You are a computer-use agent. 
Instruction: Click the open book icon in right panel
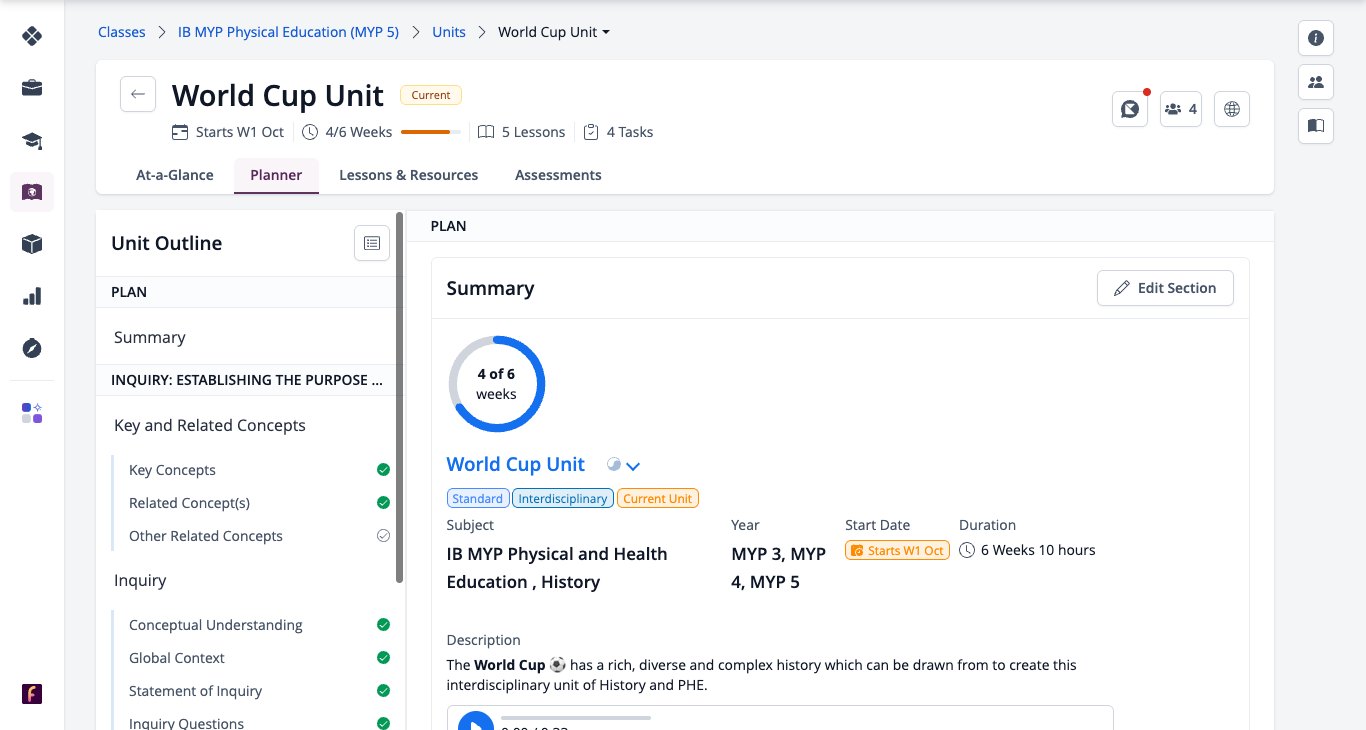click(1316, 126)
